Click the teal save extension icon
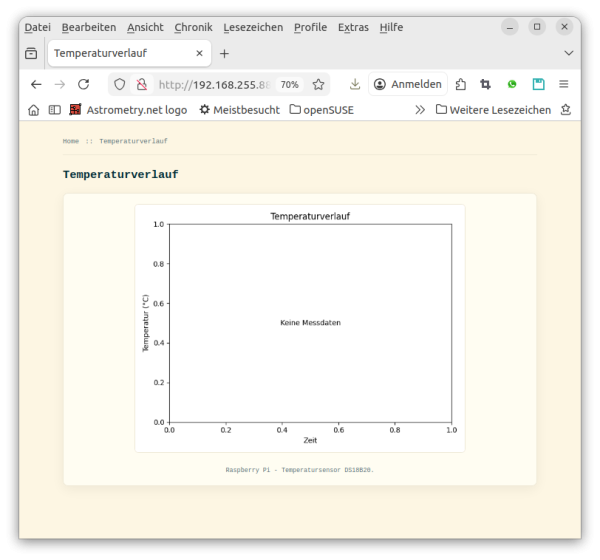Image resolution: width=600 pixels, height=560 pixels. [538, 85]
